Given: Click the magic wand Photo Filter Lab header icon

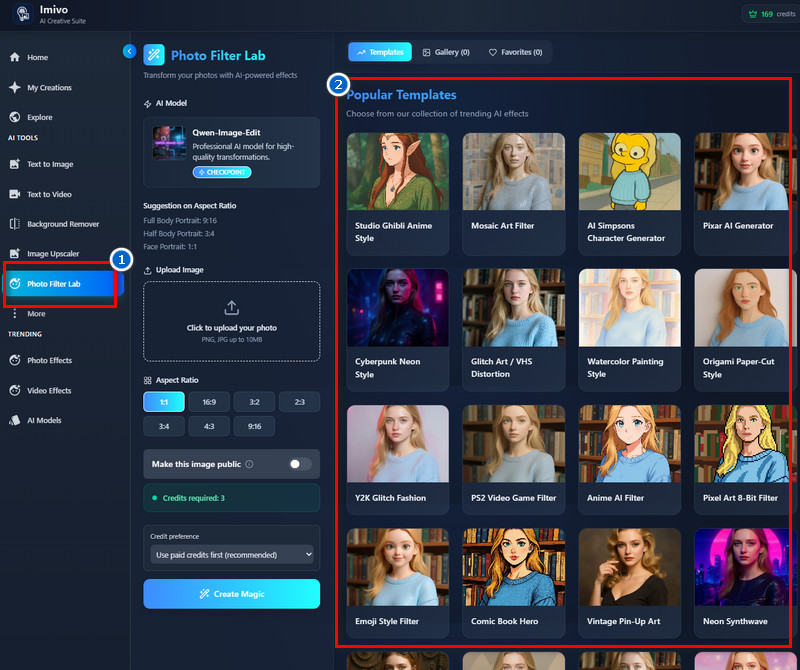Looking at the screenshot, I should (154, 55).
